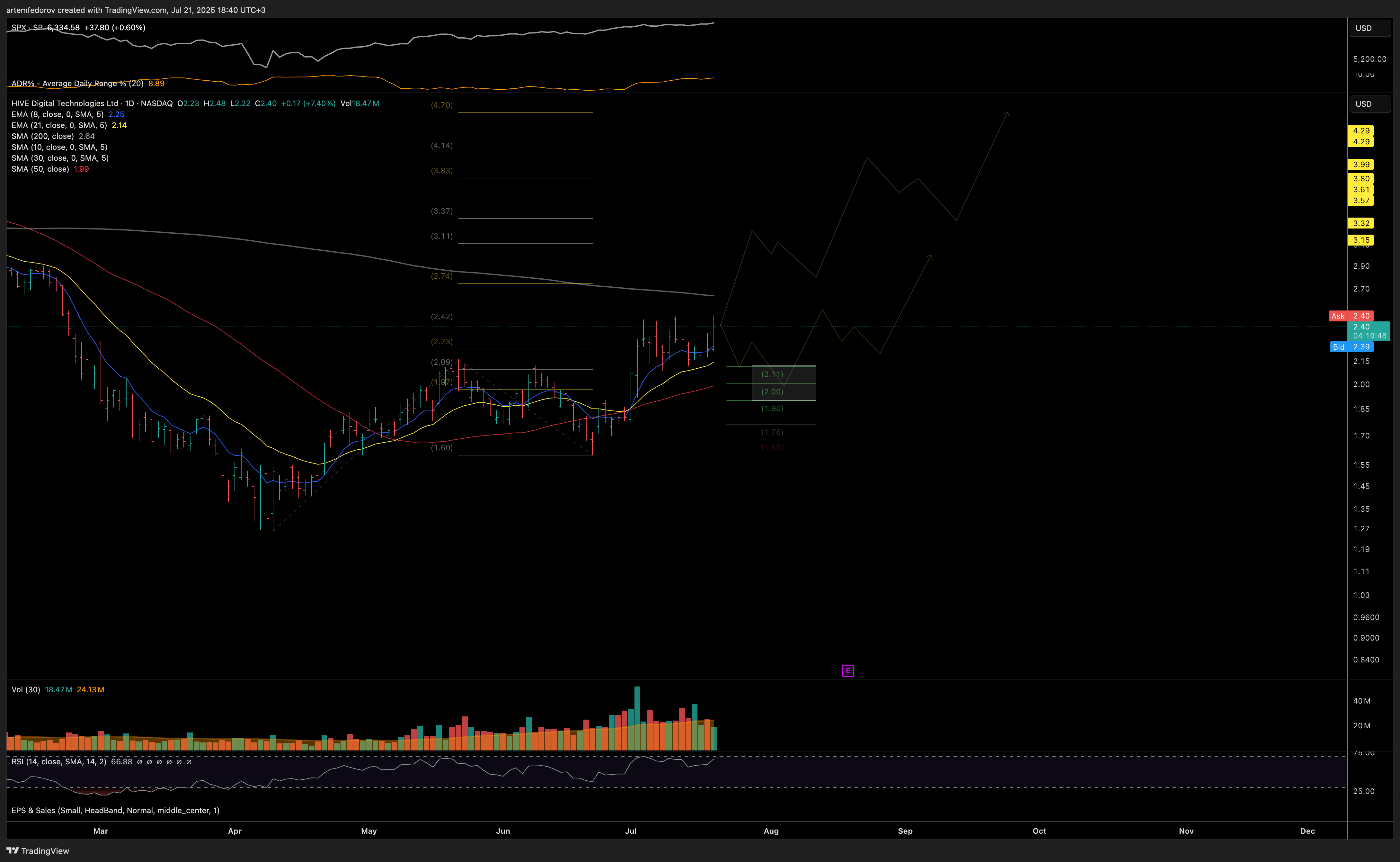Click the 0.8400 tick on price scale

click(1366, 660)
